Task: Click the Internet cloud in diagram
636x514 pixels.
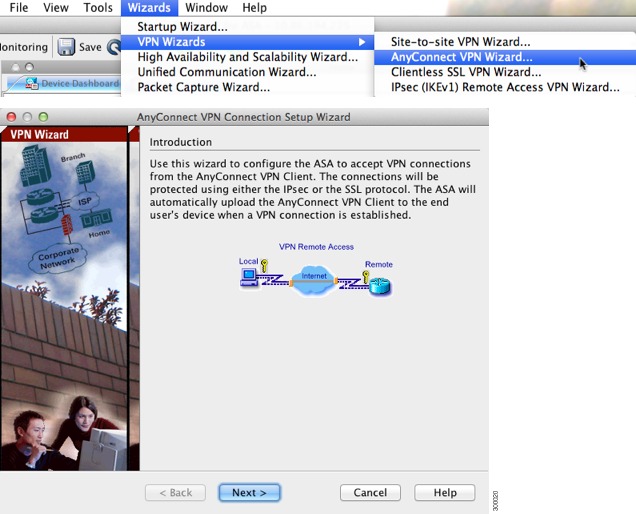Action: (x=314, y=280)
